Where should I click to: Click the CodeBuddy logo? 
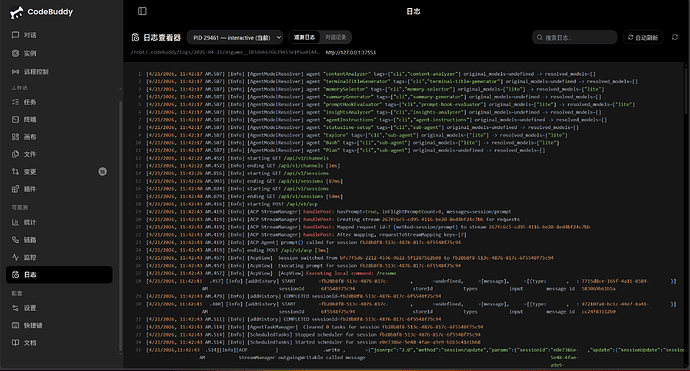click(41, 12)
